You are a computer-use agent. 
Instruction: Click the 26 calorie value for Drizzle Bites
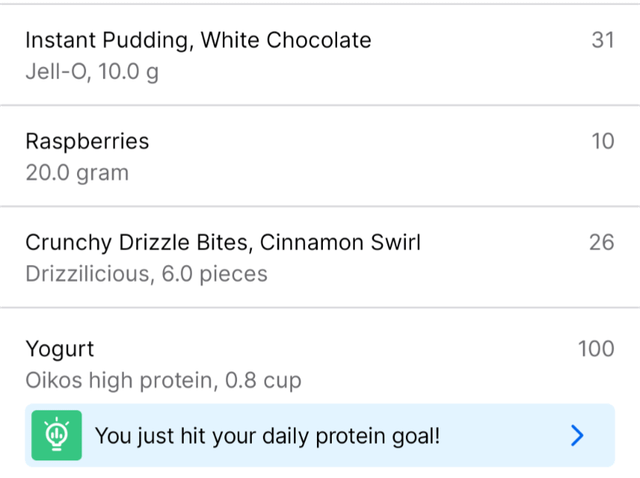pos(601,242)
